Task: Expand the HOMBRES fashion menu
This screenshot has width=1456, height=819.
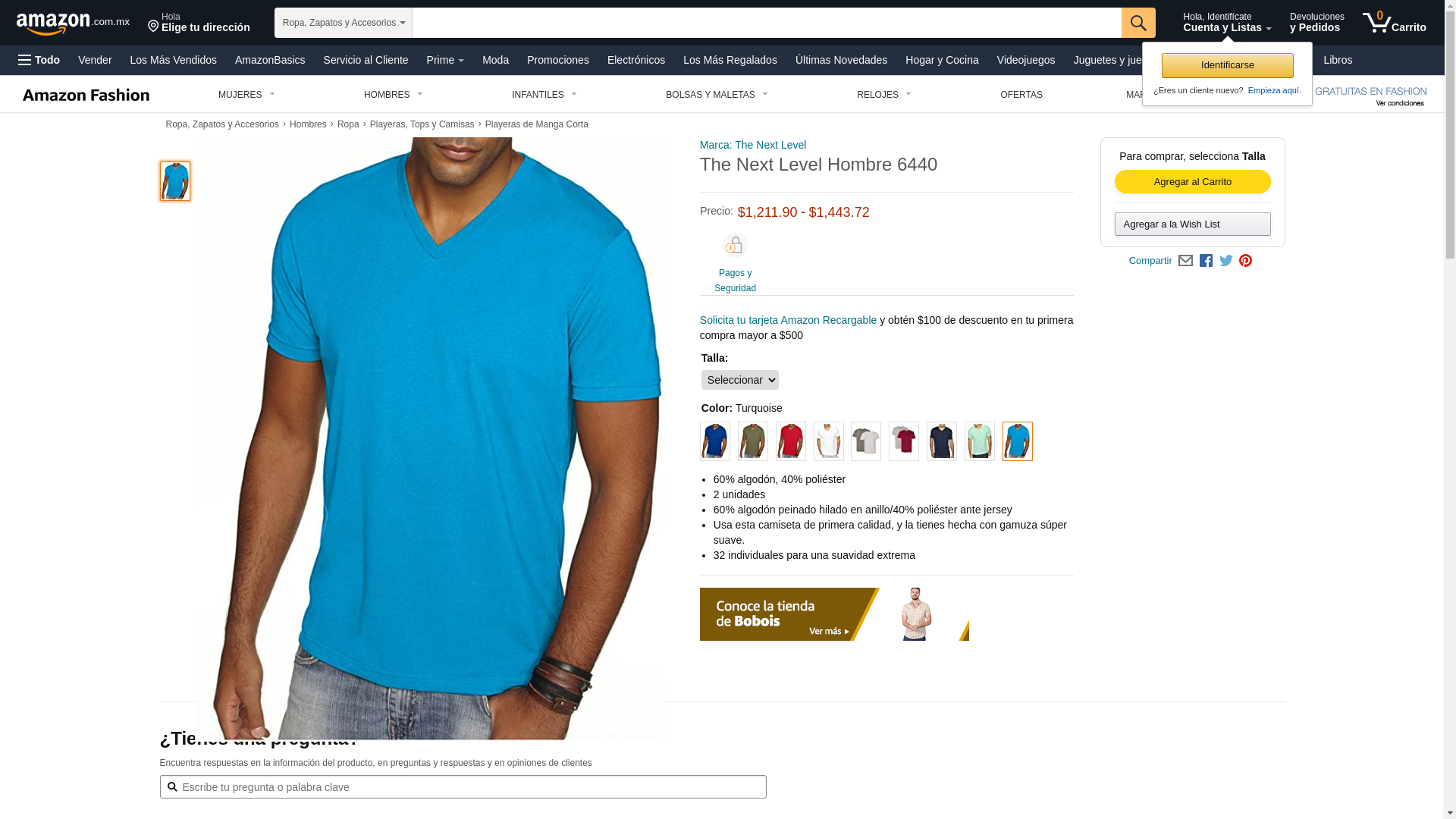Action: pyautogui.click(x=394, y=95)
